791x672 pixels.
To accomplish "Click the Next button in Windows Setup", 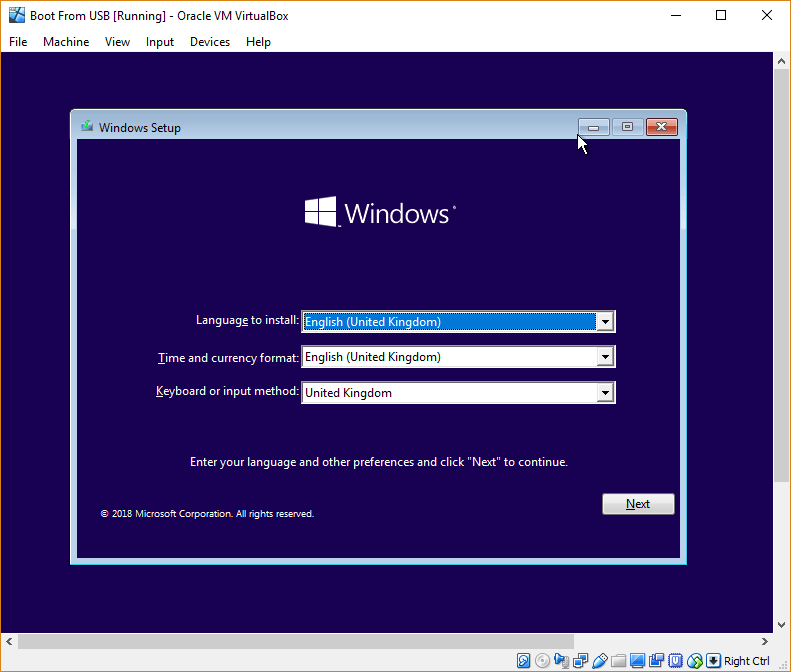I will (638, 504).
